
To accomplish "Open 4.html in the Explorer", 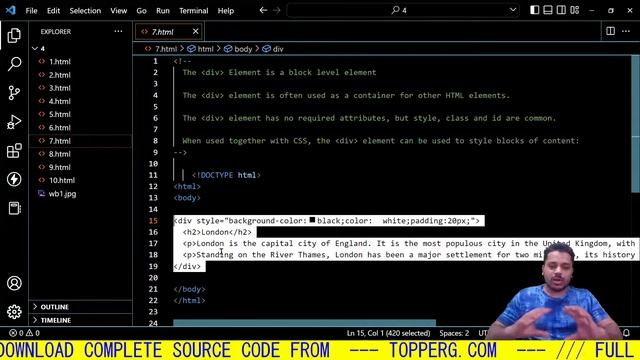I will coord(80,101).
